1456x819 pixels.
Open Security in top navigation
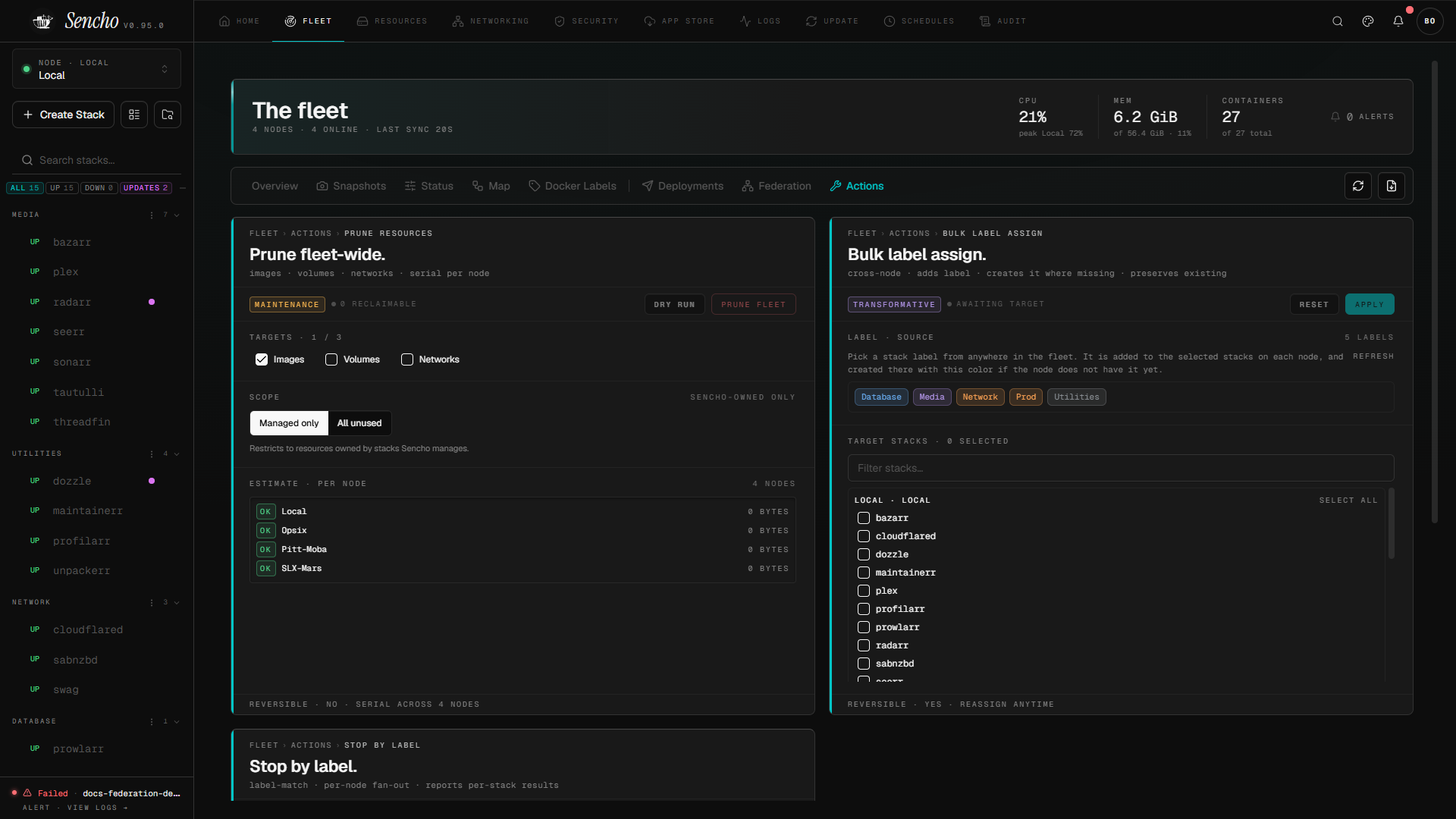(x=587, y=21)
